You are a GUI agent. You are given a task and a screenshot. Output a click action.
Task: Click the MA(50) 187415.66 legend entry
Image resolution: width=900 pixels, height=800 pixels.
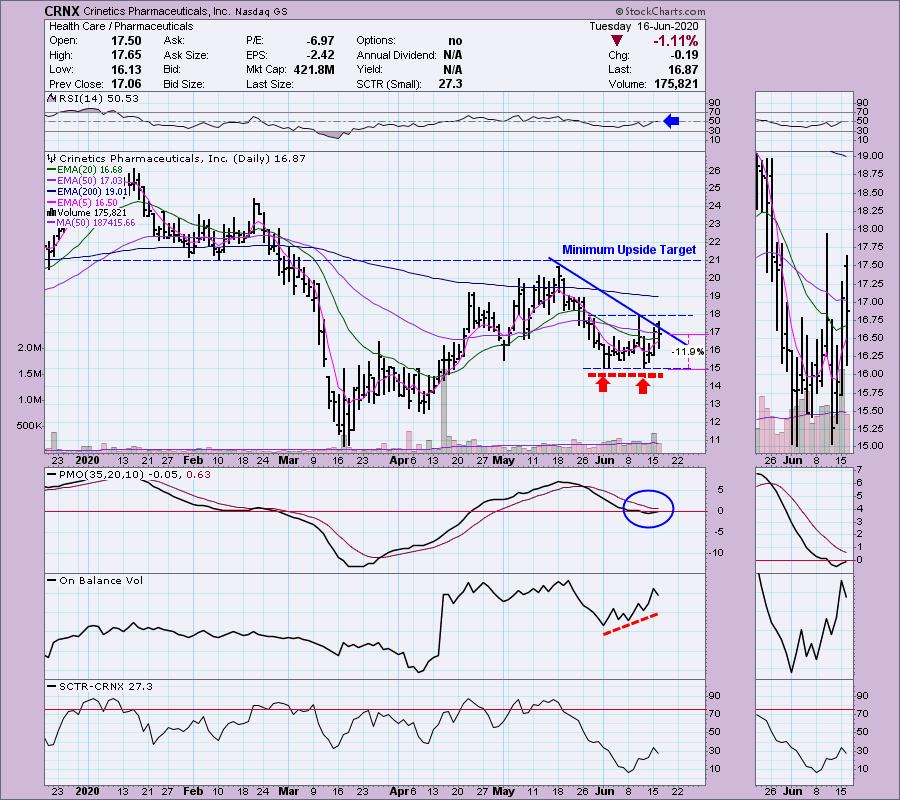point(95,223)
